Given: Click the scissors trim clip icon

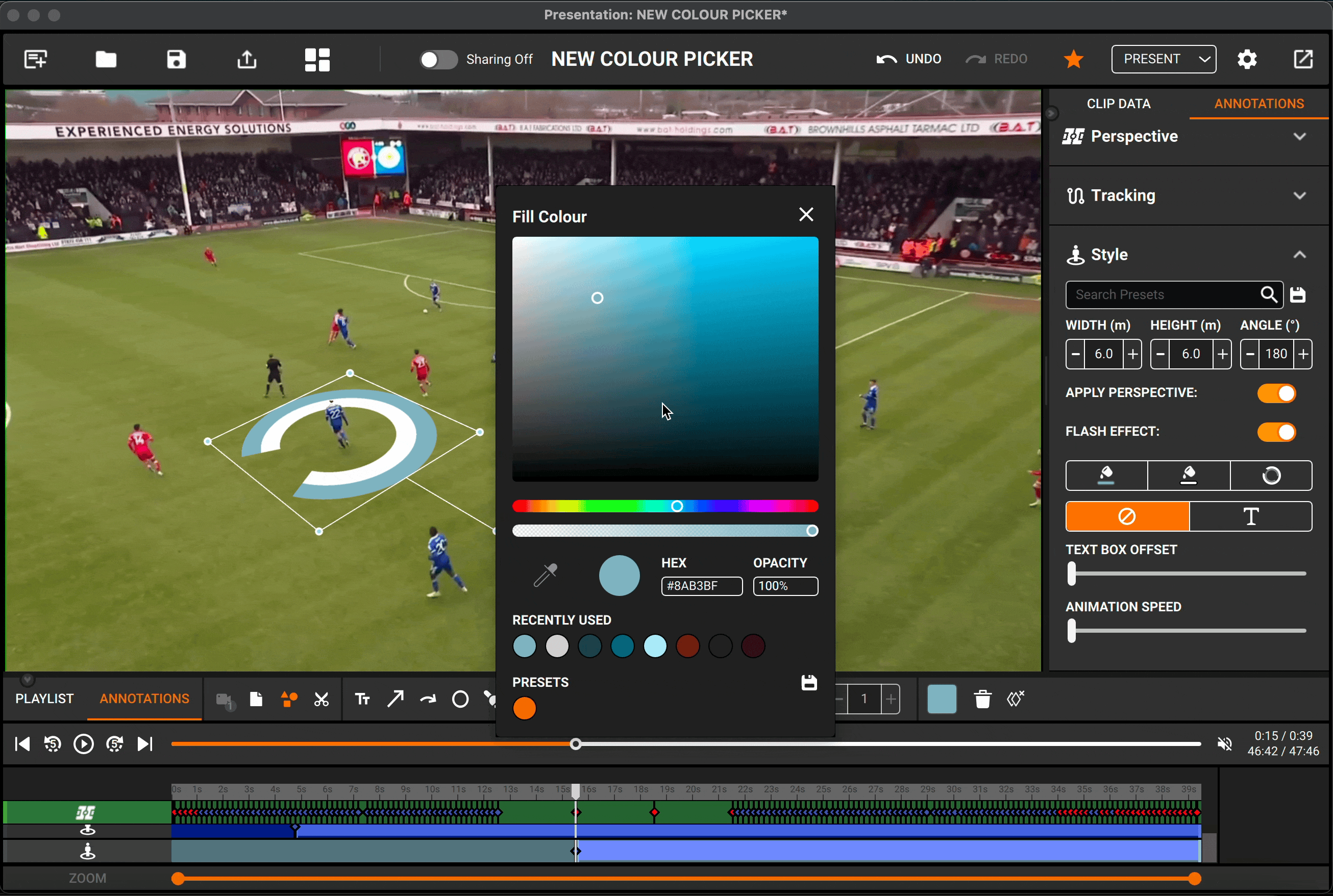Looking at the screenshot, I should (322, 699).
